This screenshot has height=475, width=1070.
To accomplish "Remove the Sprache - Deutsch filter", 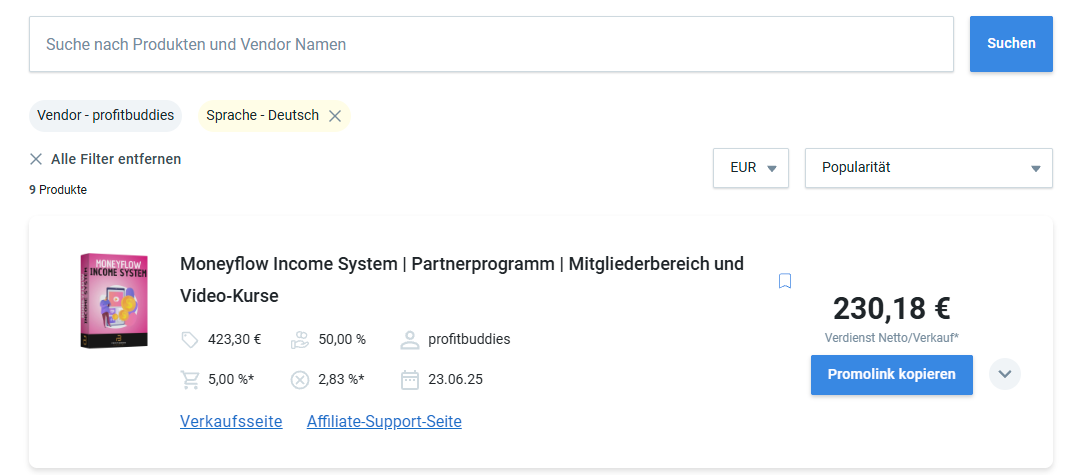I will pos(334,116).
